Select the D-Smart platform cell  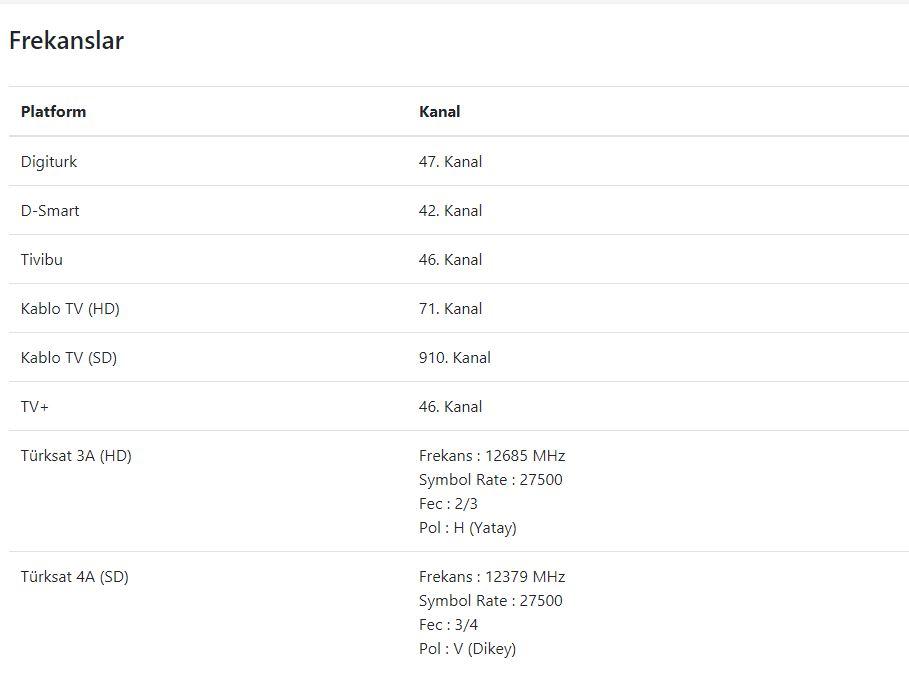pos(50,211)
